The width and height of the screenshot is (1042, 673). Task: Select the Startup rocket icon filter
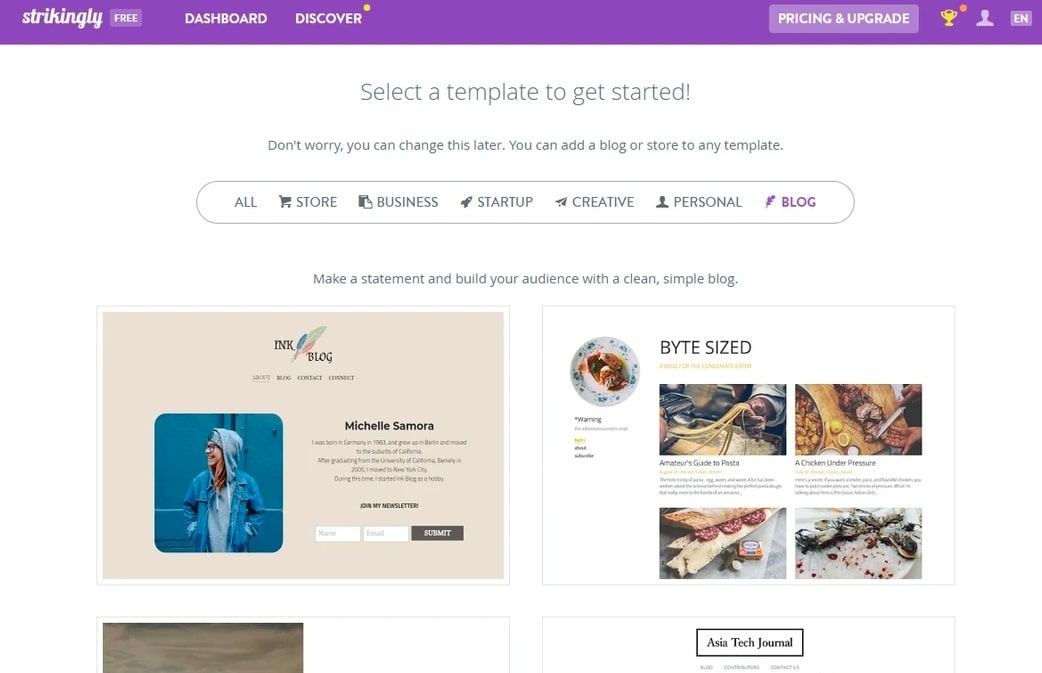[x=467, y=202]
